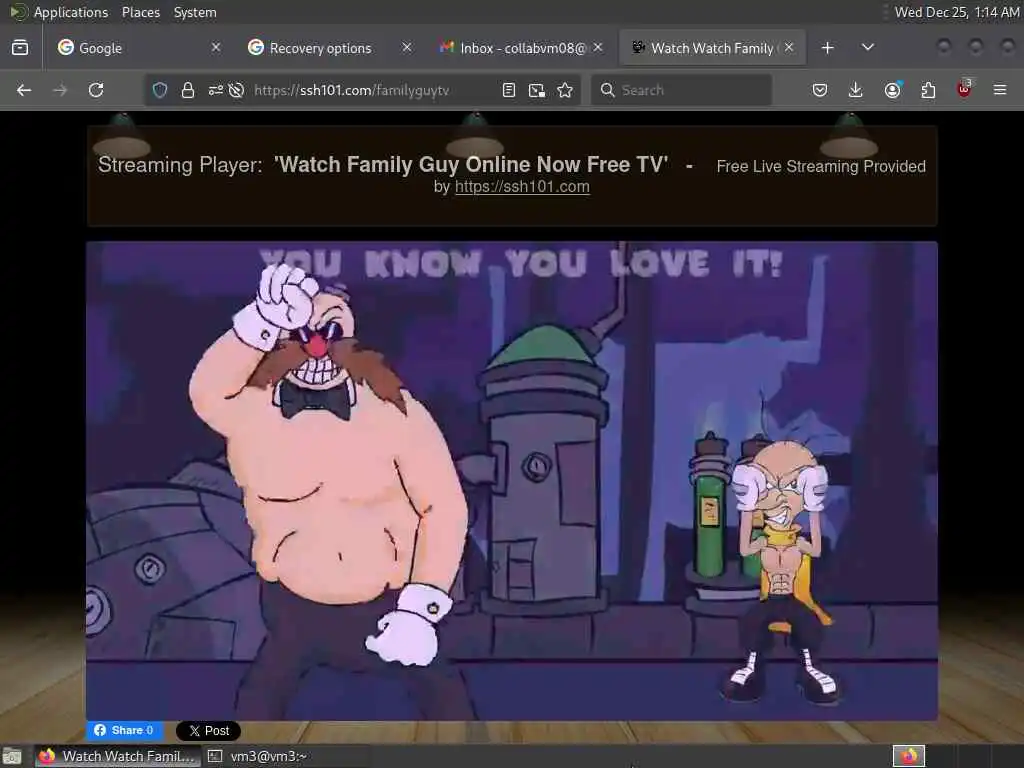The width and height of the screenshot is (1024, 768).
Task: Reload the current page
Action: [96, 90]
